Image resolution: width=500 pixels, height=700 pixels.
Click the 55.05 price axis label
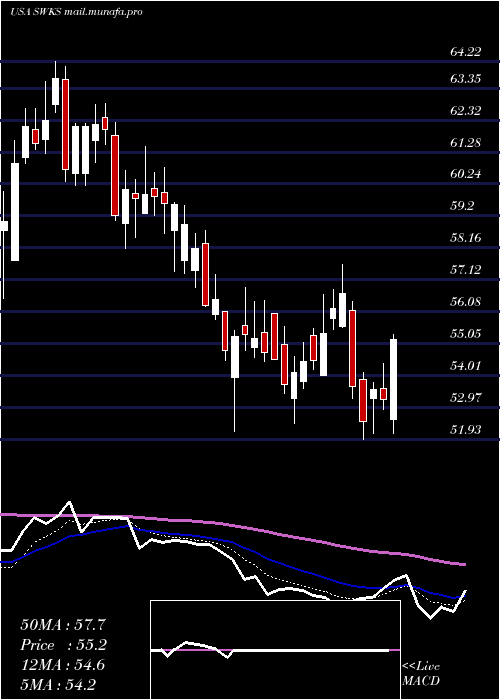point(466,334)
